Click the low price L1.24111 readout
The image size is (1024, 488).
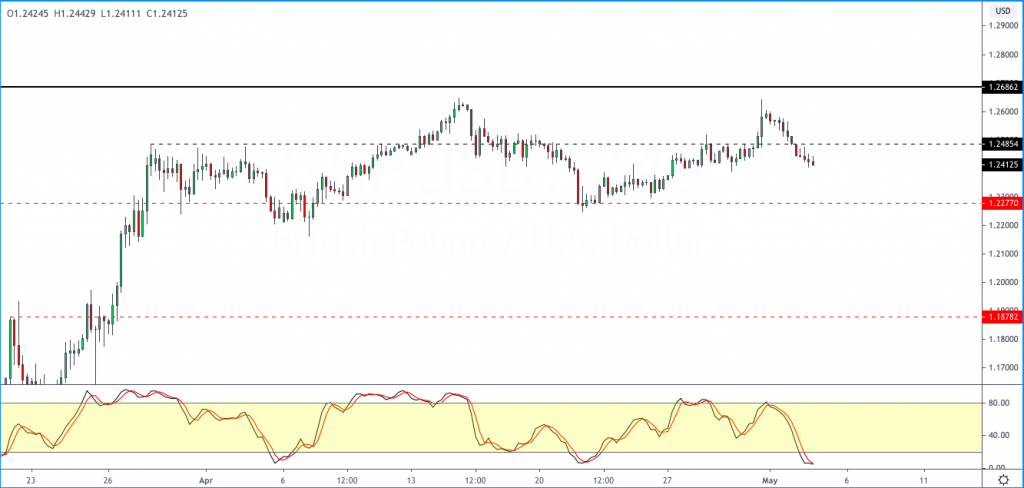[x=120, y=13]
